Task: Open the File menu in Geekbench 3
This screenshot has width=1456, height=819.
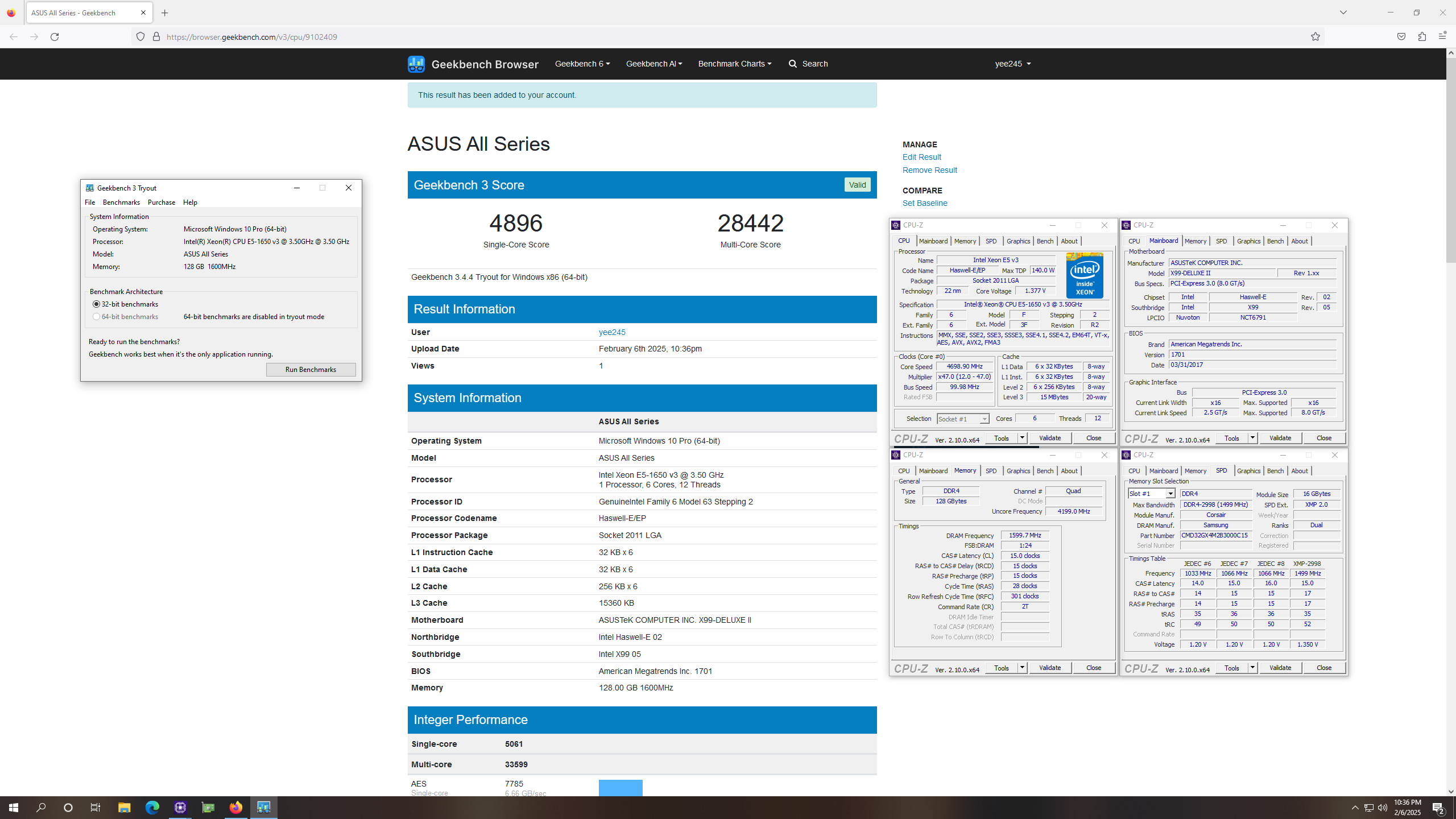Action: tap(90, 202)
